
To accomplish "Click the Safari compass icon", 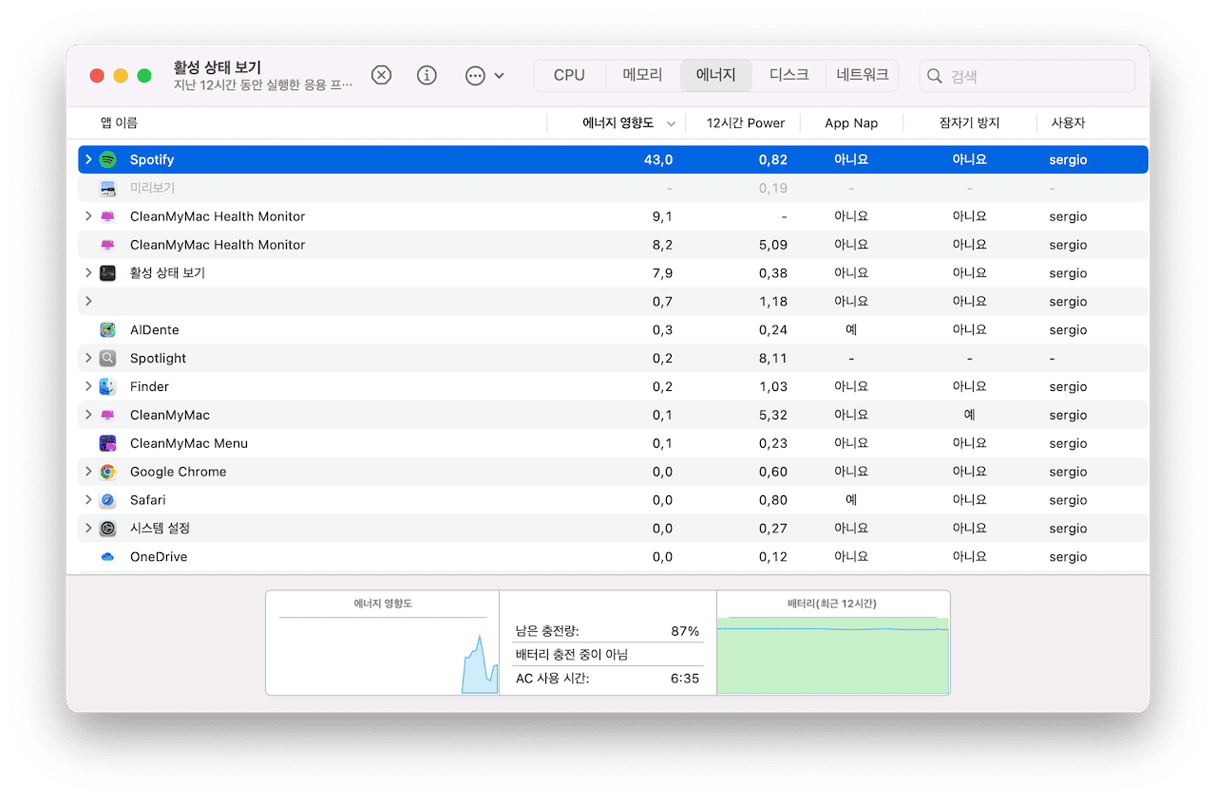I will coord(108,500).
